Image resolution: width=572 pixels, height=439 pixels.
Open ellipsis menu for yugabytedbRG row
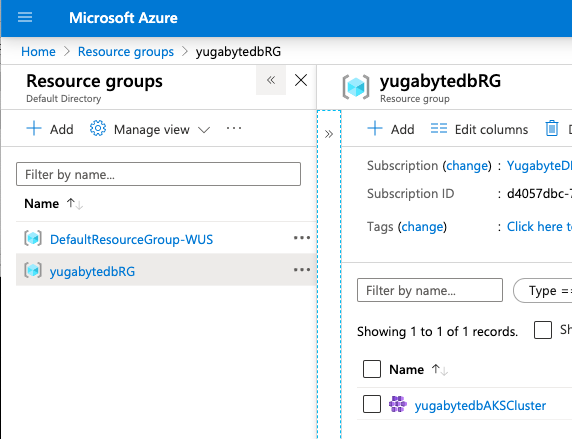point(302,270)
